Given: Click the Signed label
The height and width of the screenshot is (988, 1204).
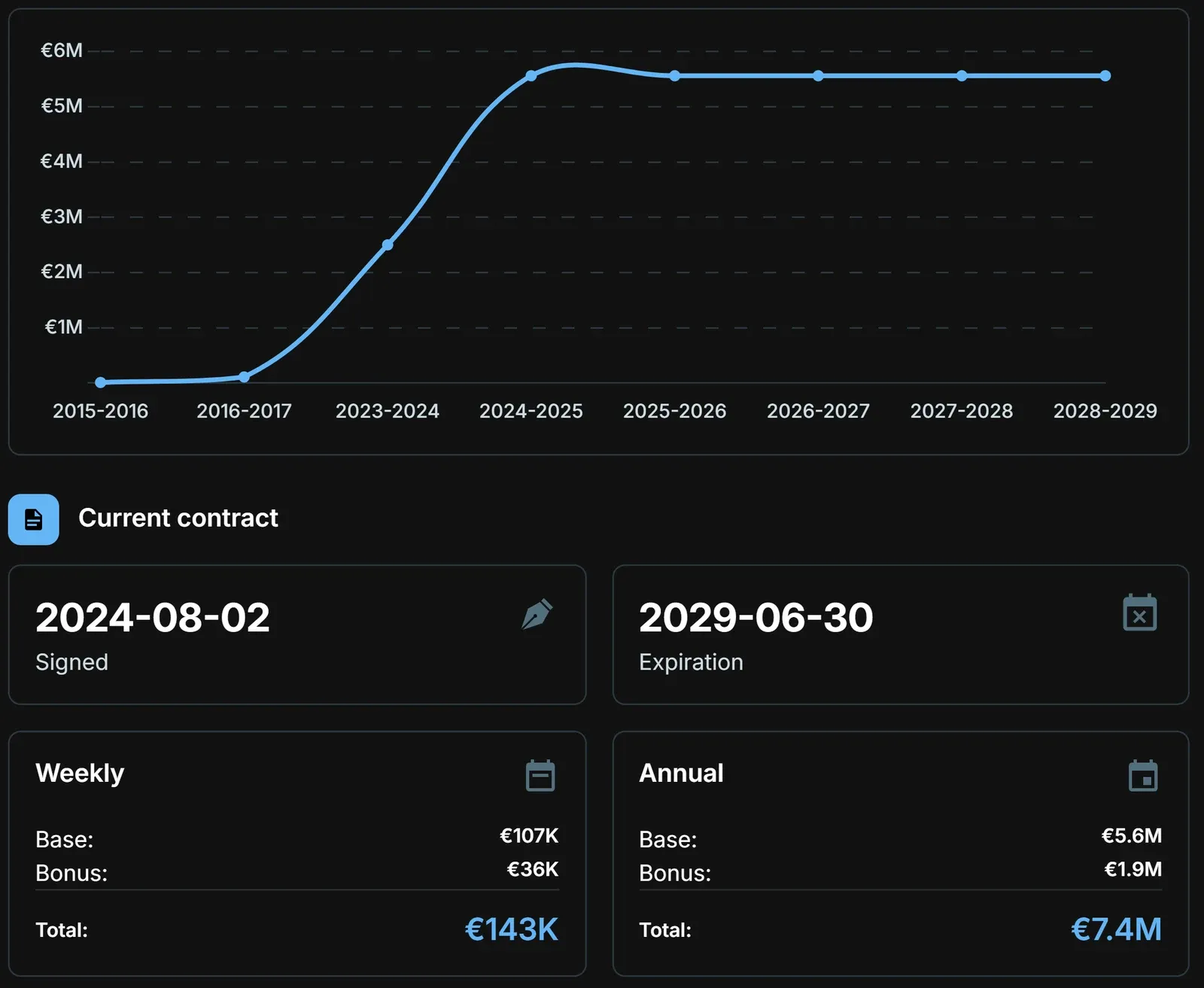Looking at the screenshot, I should point(72,662).
